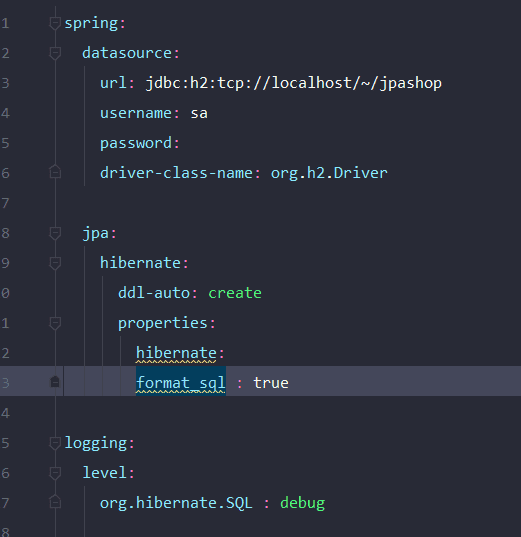
Task: Collapse the datasource block fold marker
Action: point(55,53)
